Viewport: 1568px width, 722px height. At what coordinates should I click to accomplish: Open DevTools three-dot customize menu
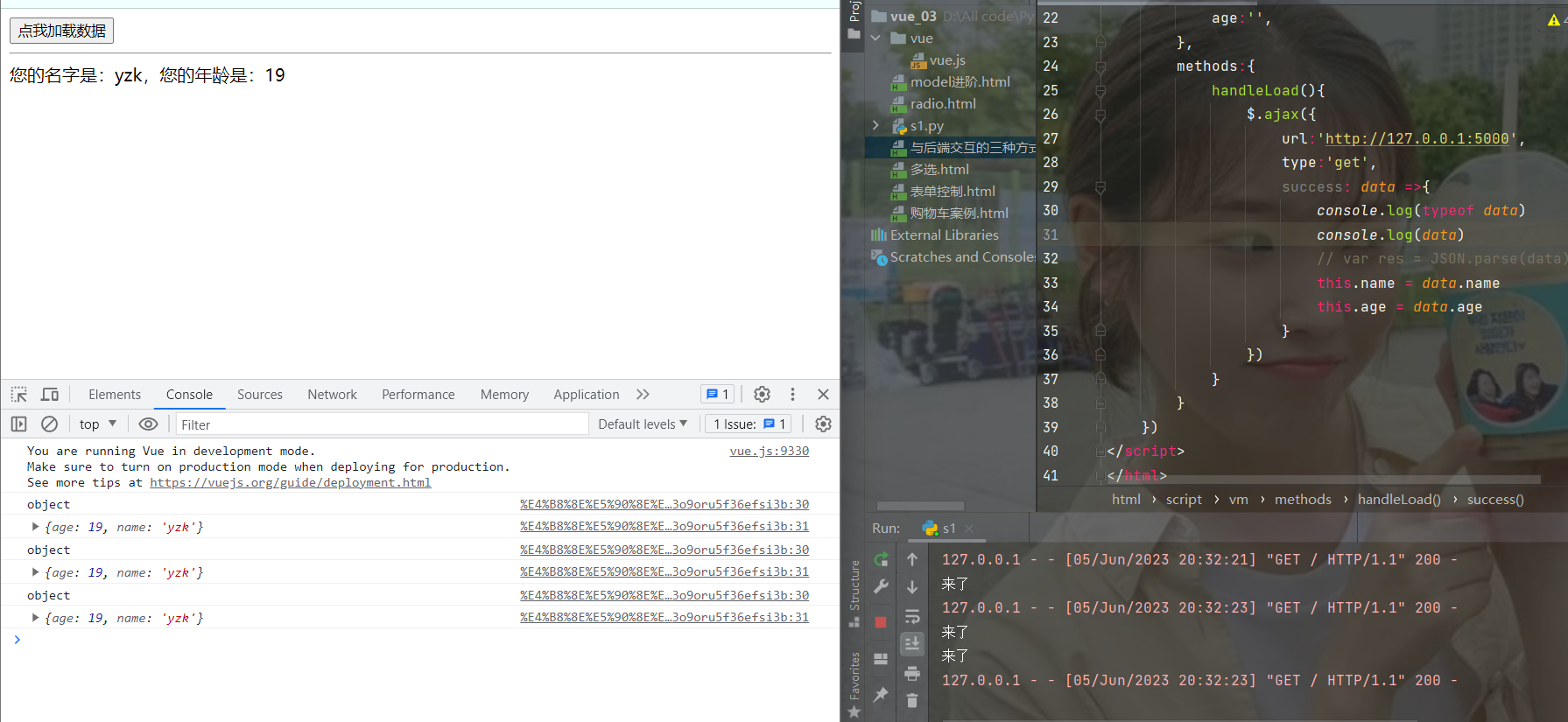pyautogui.click(x=792, y=395)
